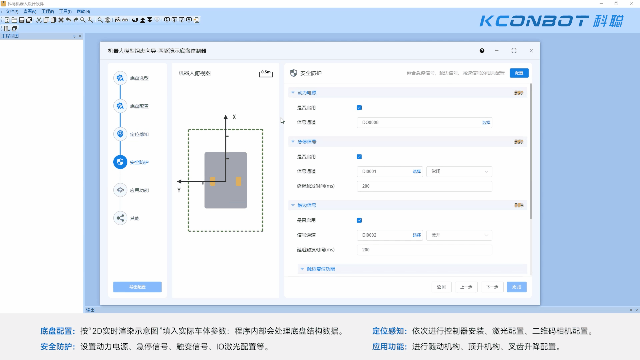The image size is (640, 360).
Task: Collapse the third signal section chevron
Action: [x=293, y=205]
